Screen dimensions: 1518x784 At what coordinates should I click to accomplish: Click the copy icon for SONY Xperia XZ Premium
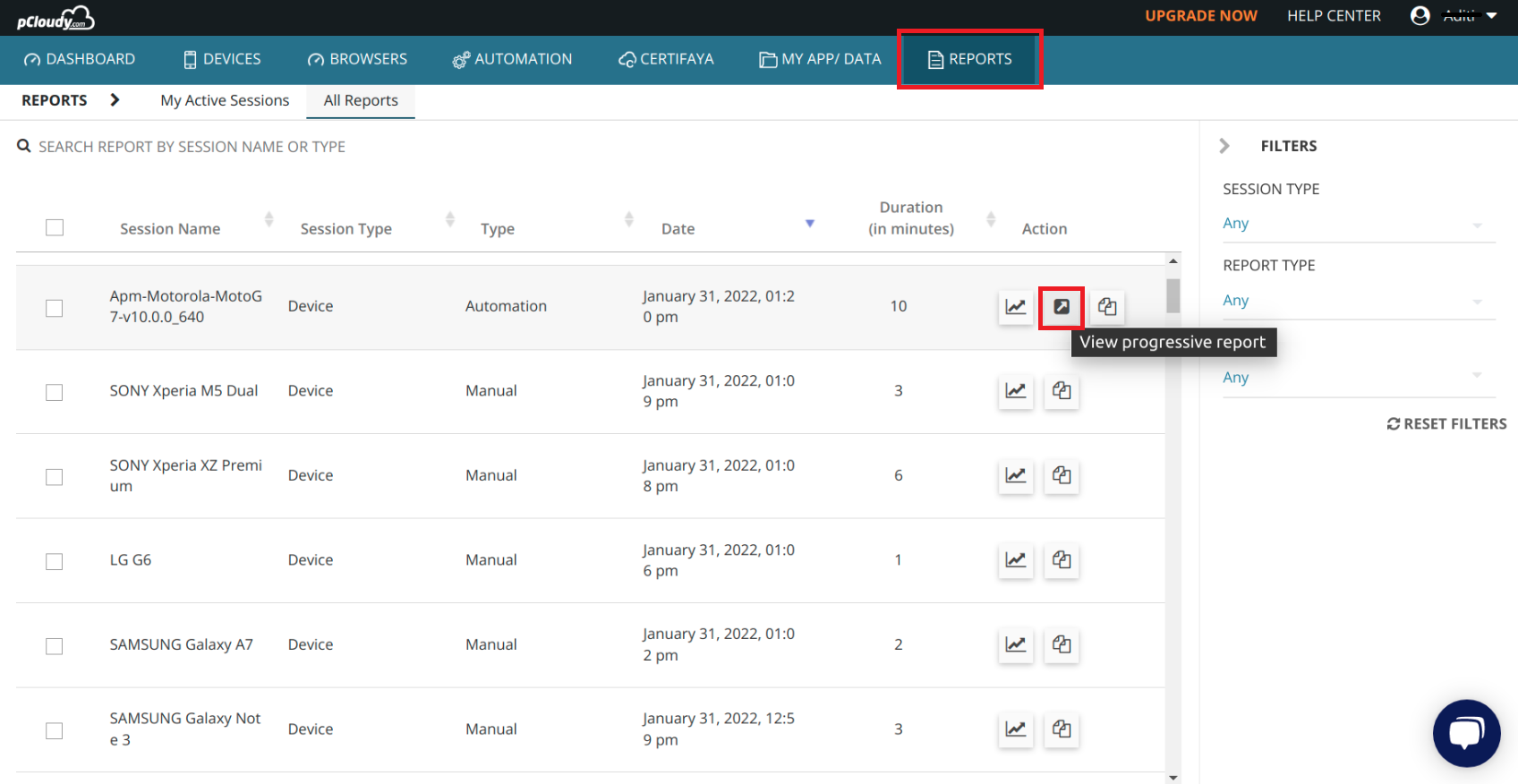tap(1062, 476)
